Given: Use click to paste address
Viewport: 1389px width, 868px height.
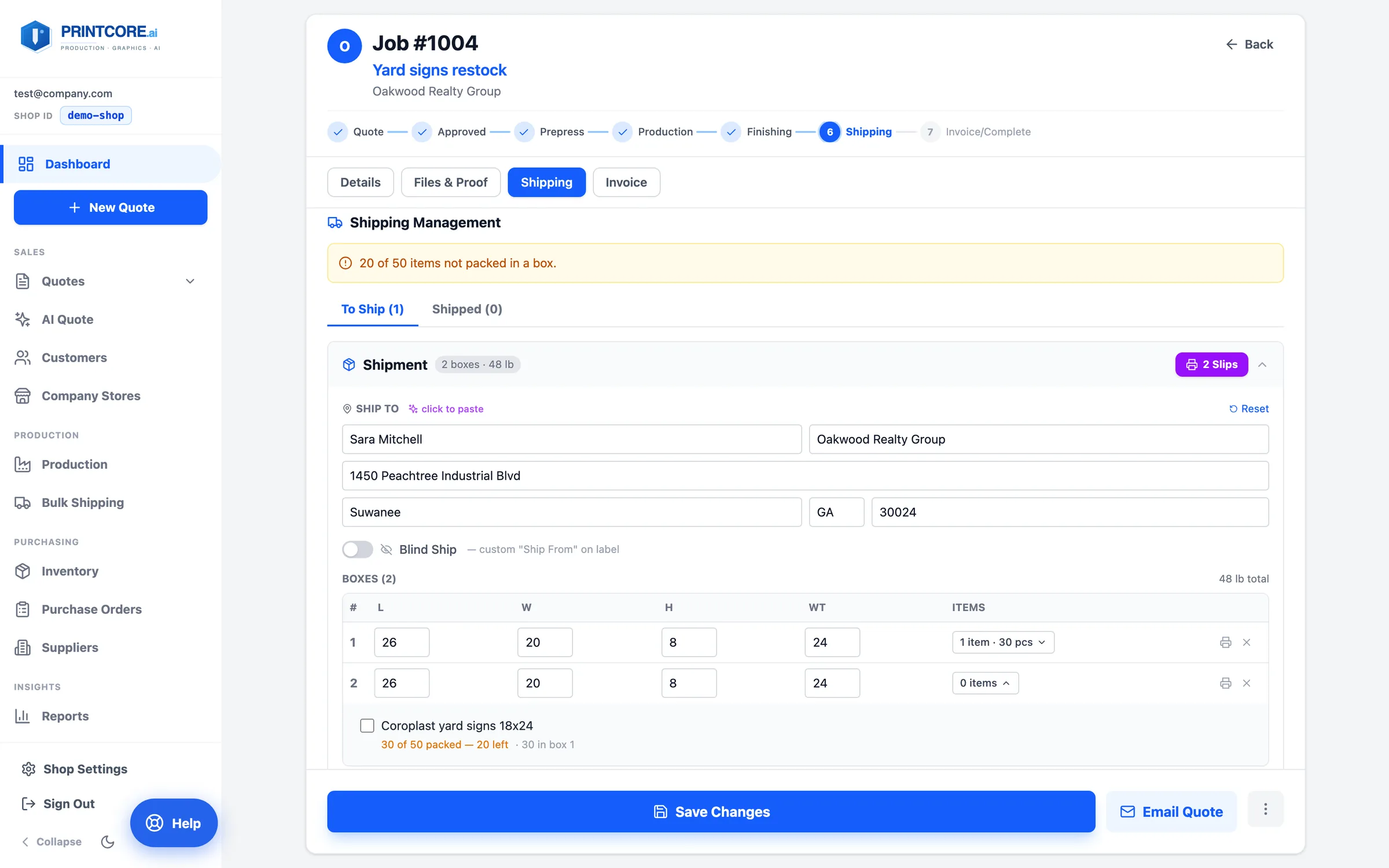Looking at the screenshot, I should (446, 409).
